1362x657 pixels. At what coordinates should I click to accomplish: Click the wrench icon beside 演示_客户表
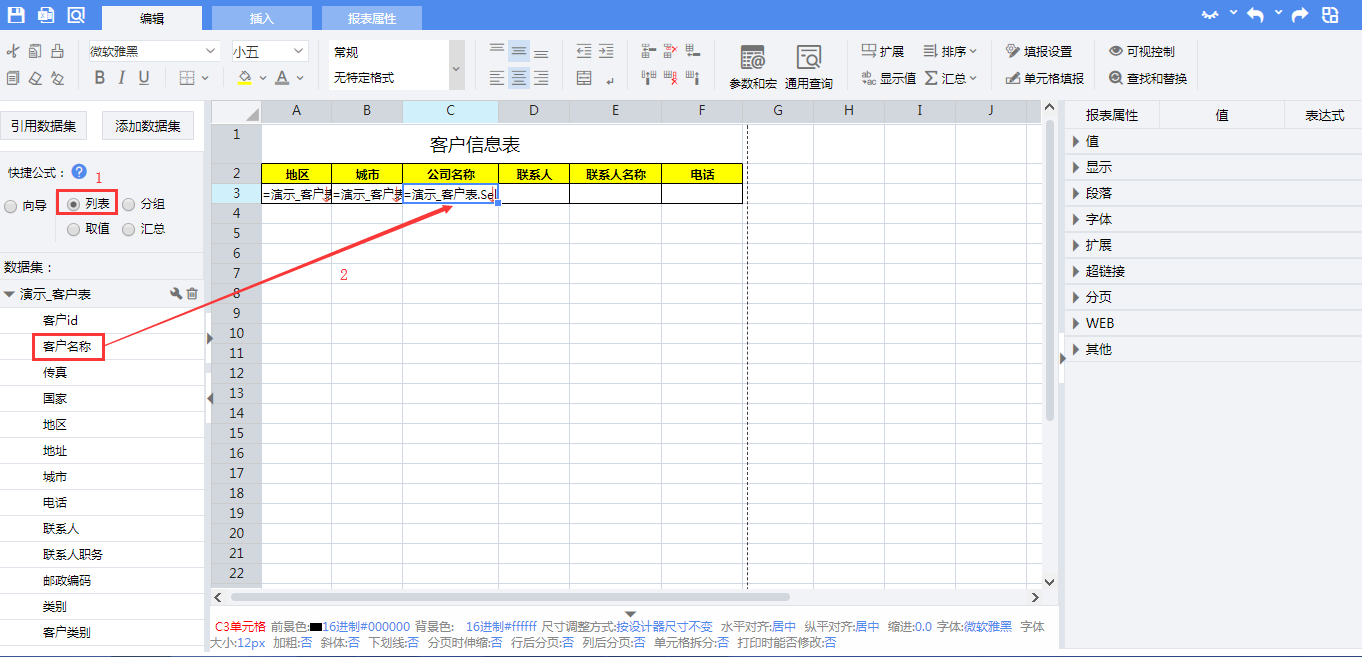176,294
